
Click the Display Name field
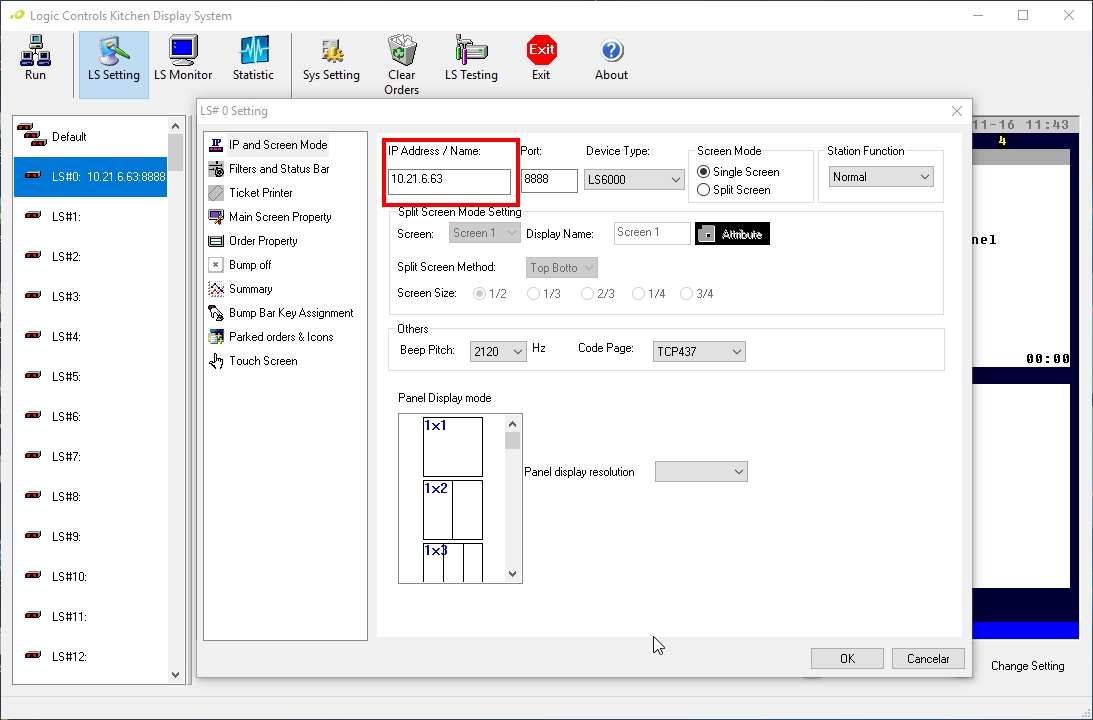click(652, 233)
